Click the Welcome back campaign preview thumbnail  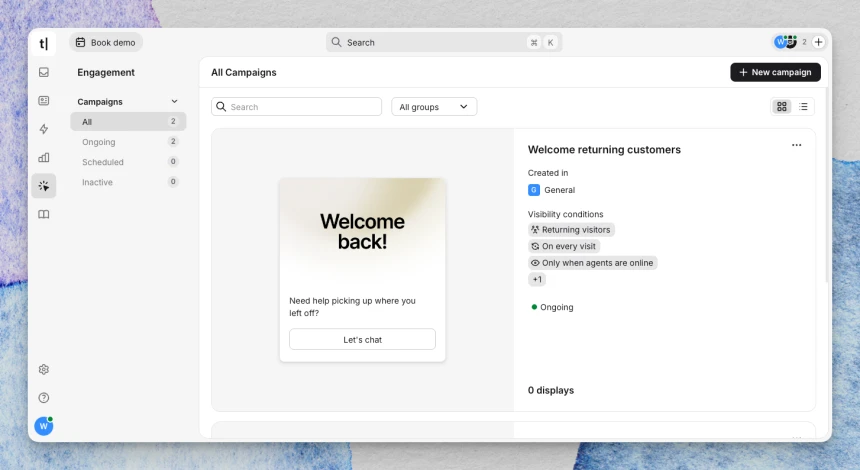(x=363, y=270)
